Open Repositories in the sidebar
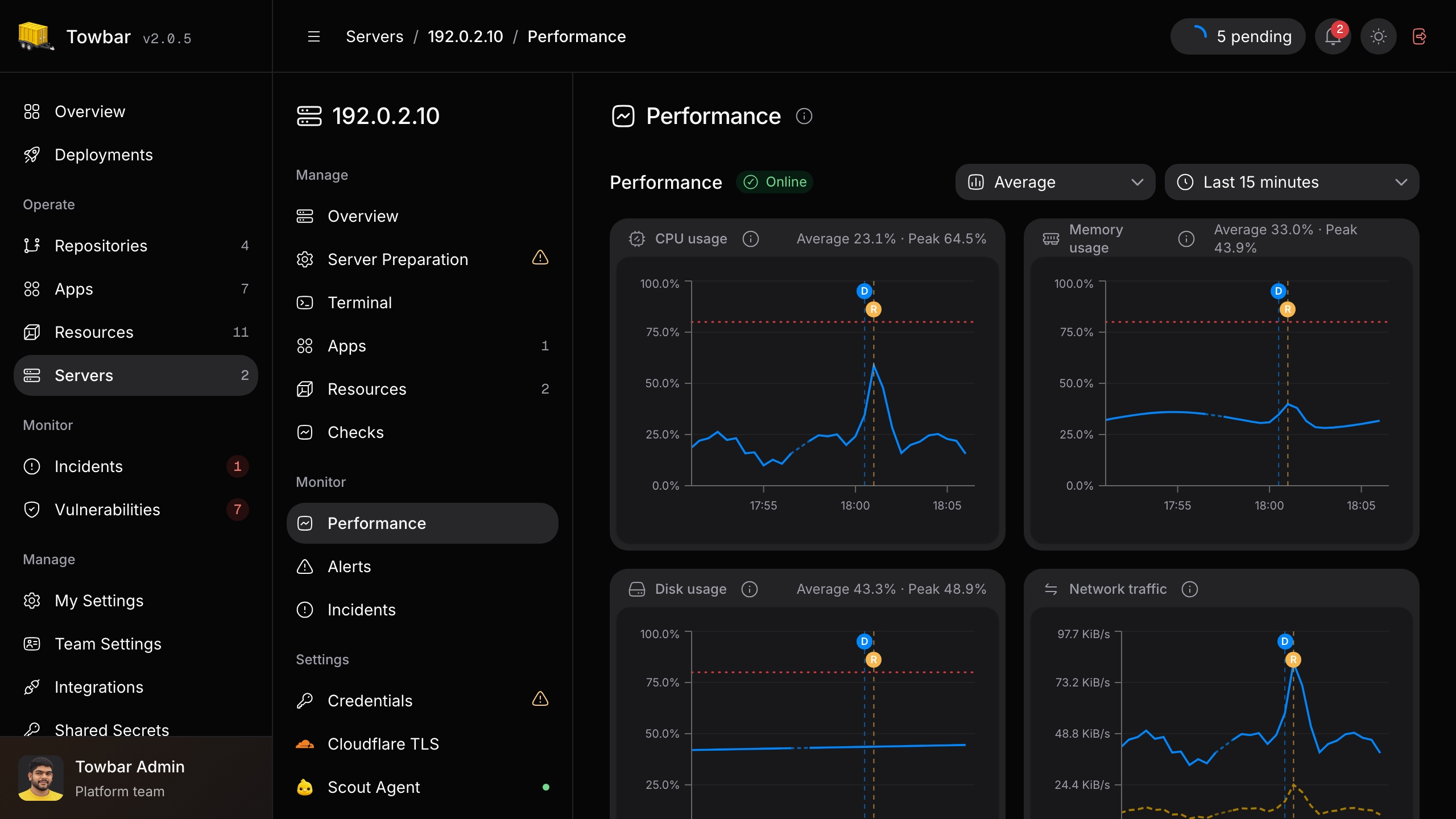Screen dimensions: 1456x819 136,246
